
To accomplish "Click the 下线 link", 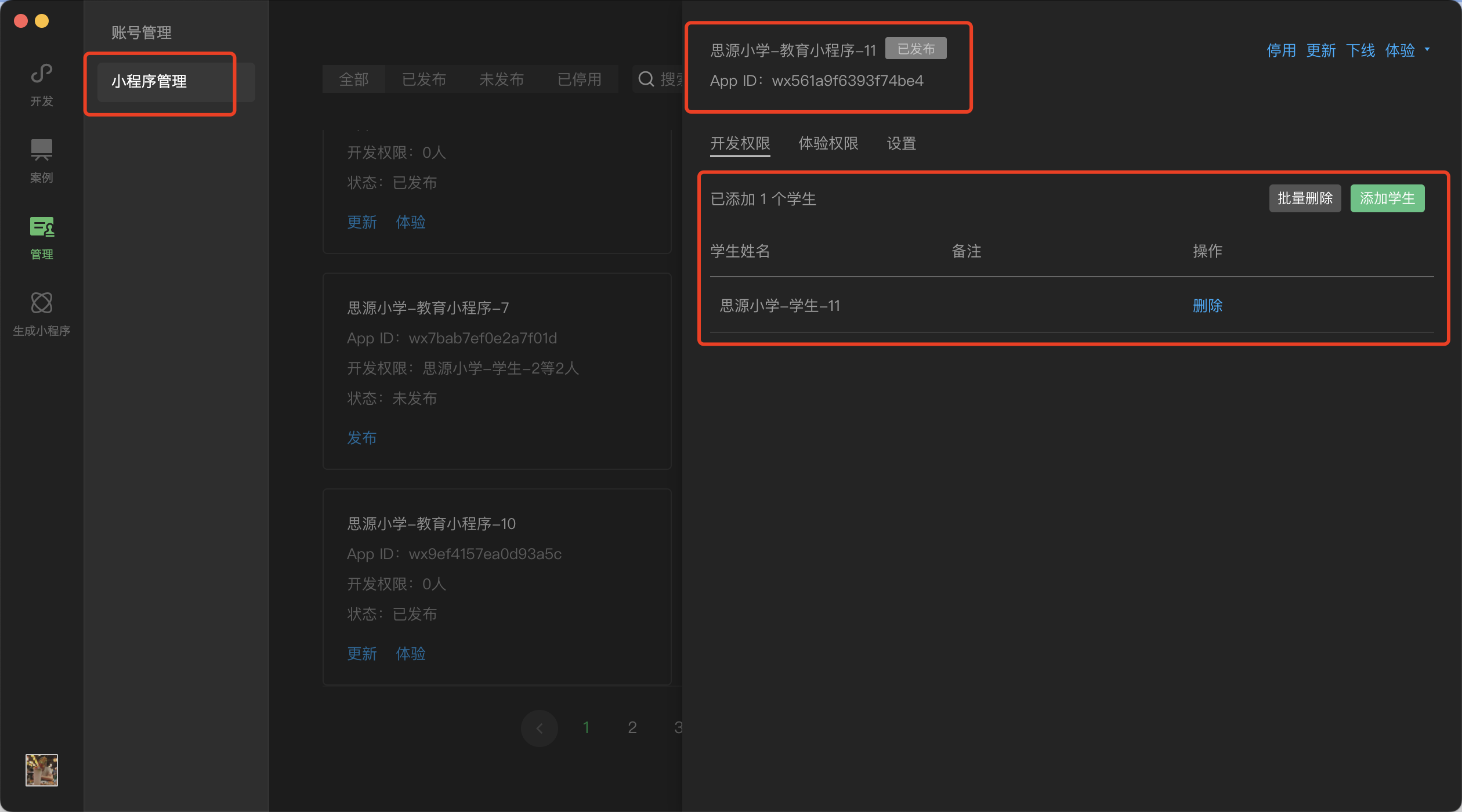I will [x=1360, y=50].
